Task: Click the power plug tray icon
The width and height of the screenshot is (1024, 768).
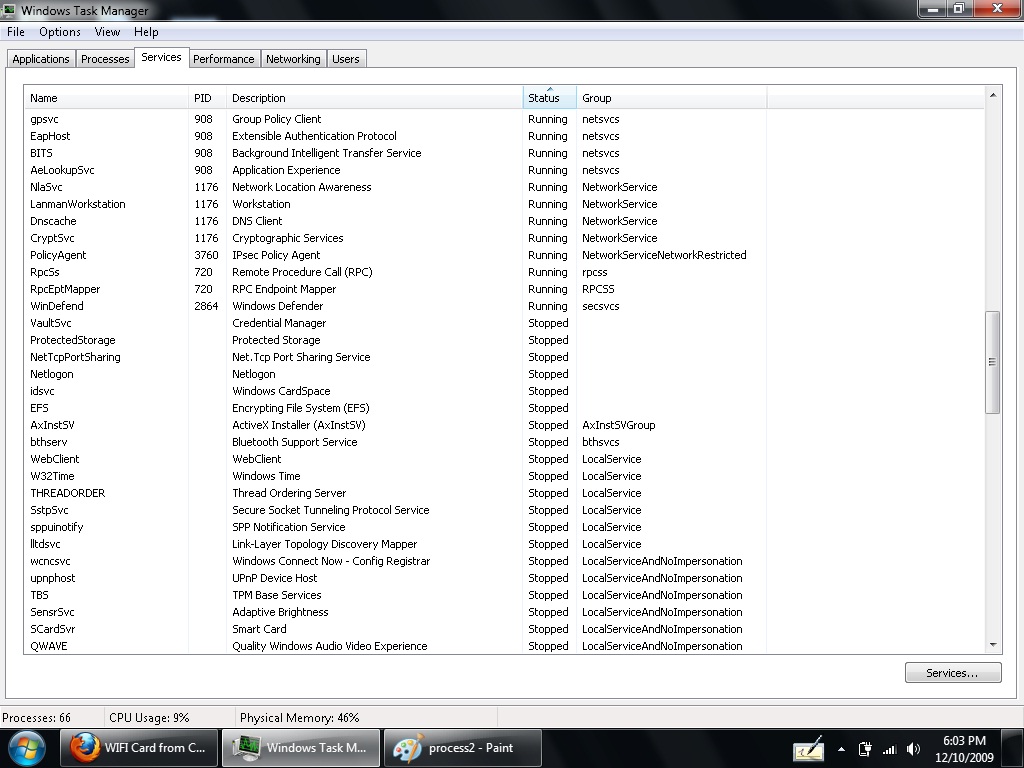Action: [x=865, y=750]
